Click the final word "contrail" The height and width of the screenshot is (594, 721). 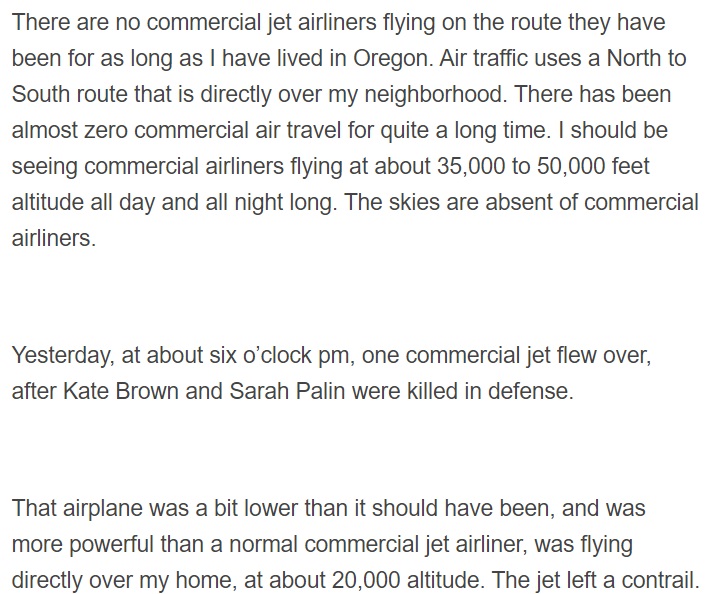pyautogui.click(x=660, y=579)
